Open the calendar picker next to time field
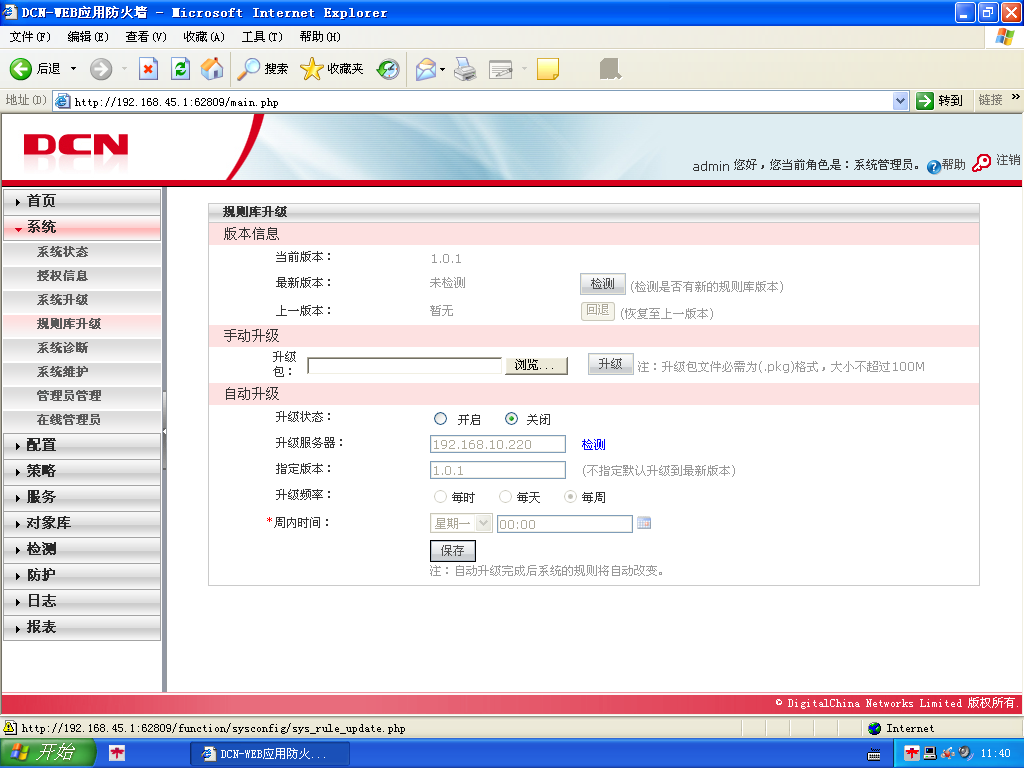This screenshot has height=768, width=1024. pos(644,523)
